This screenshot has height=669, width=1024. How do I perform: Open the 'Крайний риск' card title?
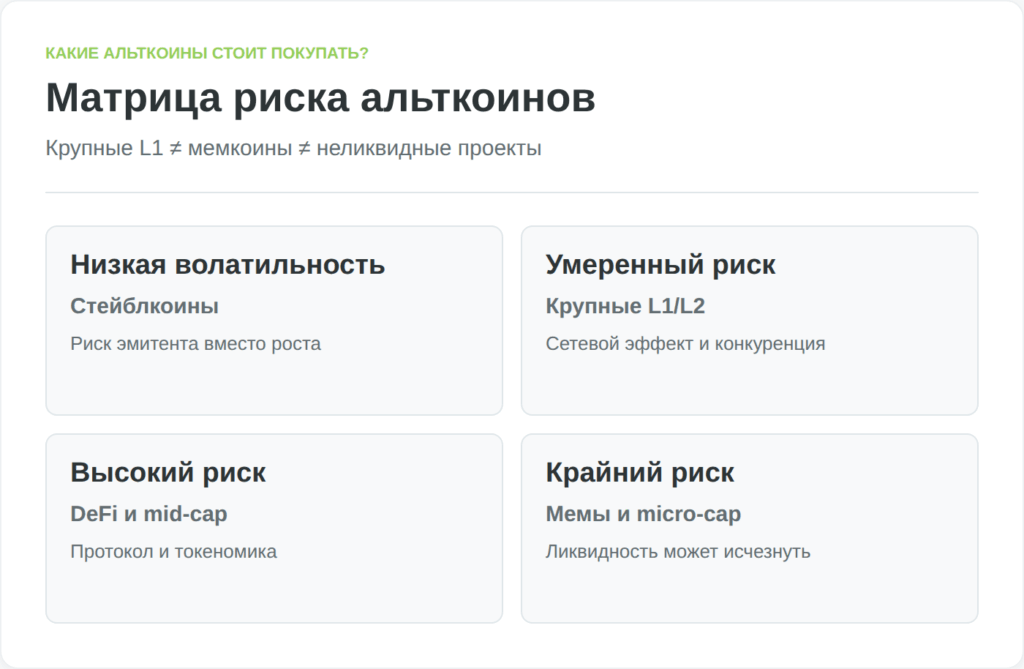point(639,472)
